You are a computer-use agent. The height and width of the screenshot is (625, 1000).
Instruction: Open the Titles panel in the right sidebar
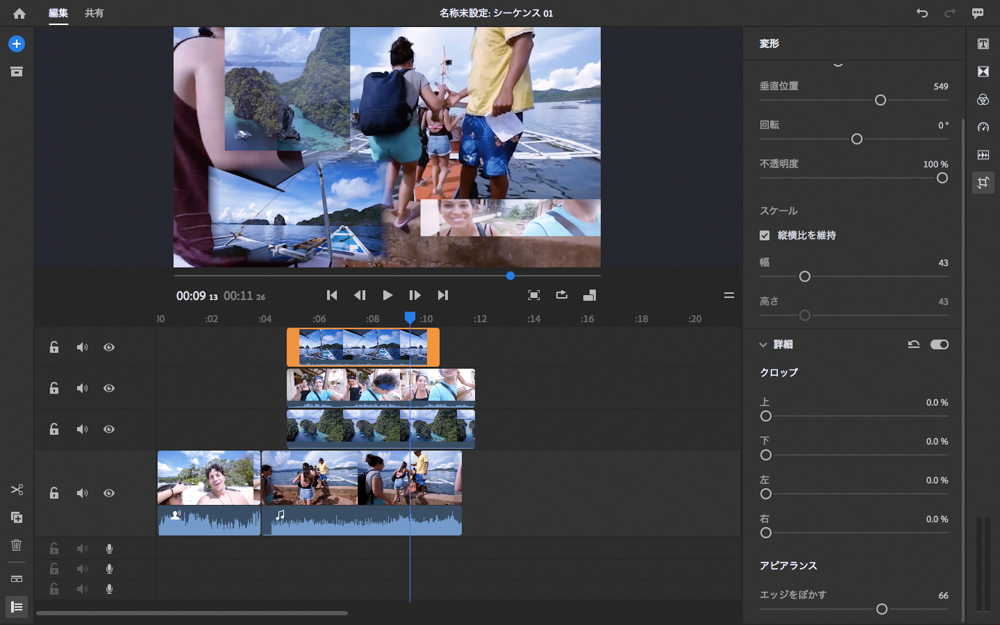click(x=983, y=44)
